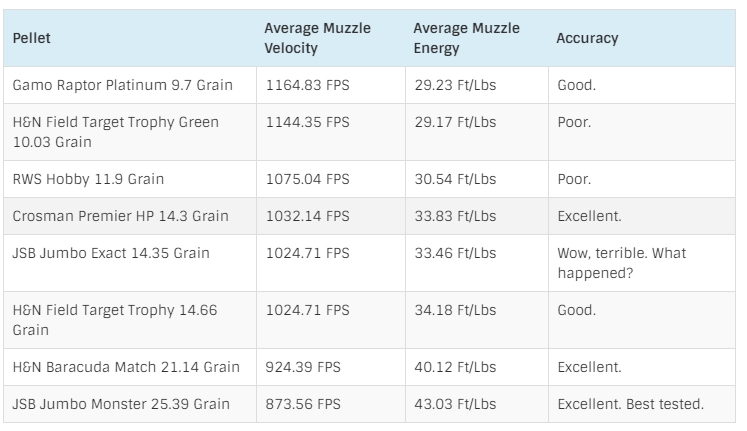Select the 33.83 Ft/Lbs energy value
The width and height of the screenshot is (747, 431).
click(x=455, y=216)
